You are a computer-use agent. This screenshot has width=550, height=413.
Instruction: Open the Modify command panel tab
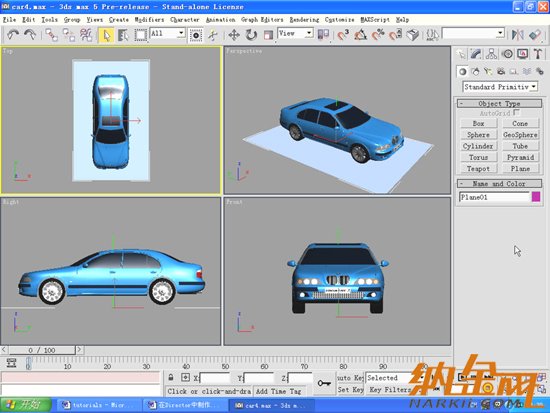pyautogui.click(x=476, y=54)
